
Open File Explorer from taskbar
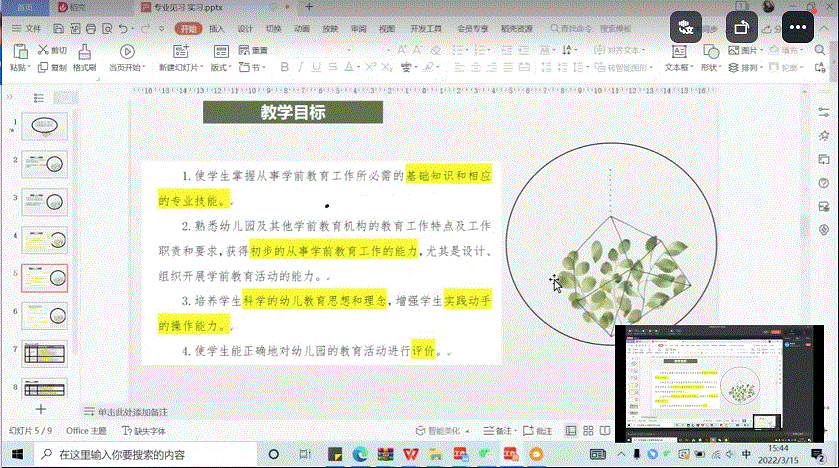click(436, 455)
